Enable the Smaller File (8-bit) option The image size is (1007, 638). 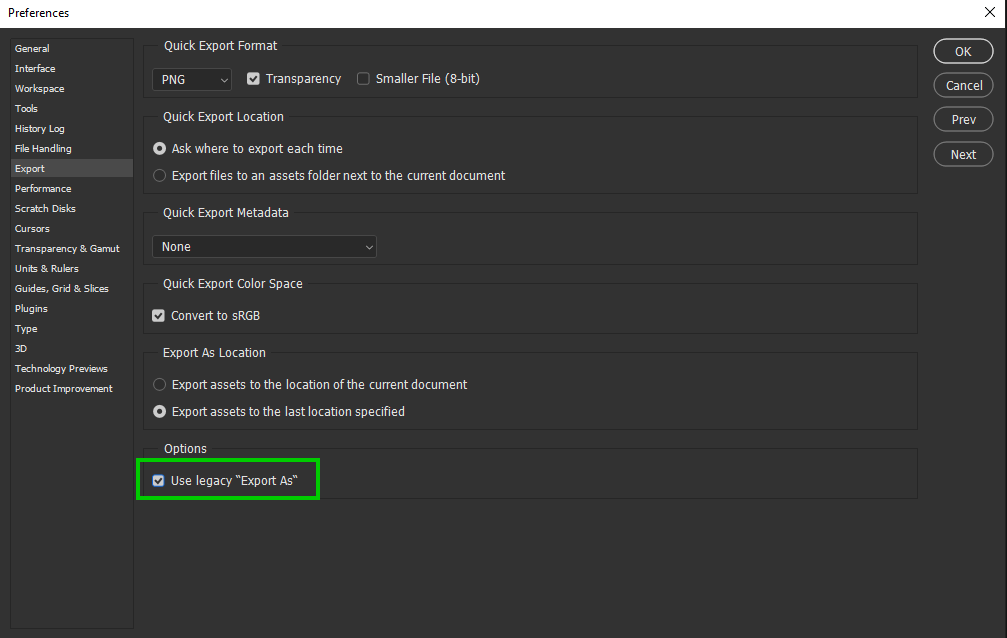362,78
